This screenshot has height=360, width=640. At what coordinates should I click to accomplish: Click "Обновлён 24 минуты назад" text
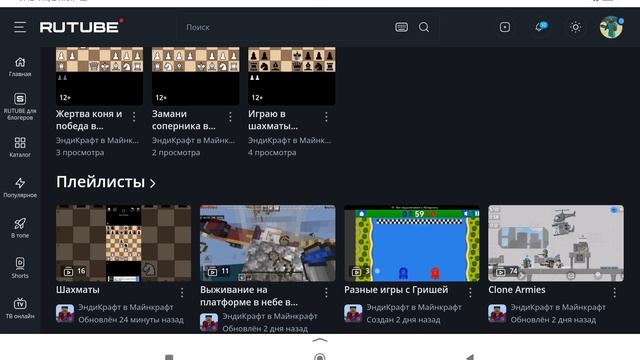click(x=131, y=320)
